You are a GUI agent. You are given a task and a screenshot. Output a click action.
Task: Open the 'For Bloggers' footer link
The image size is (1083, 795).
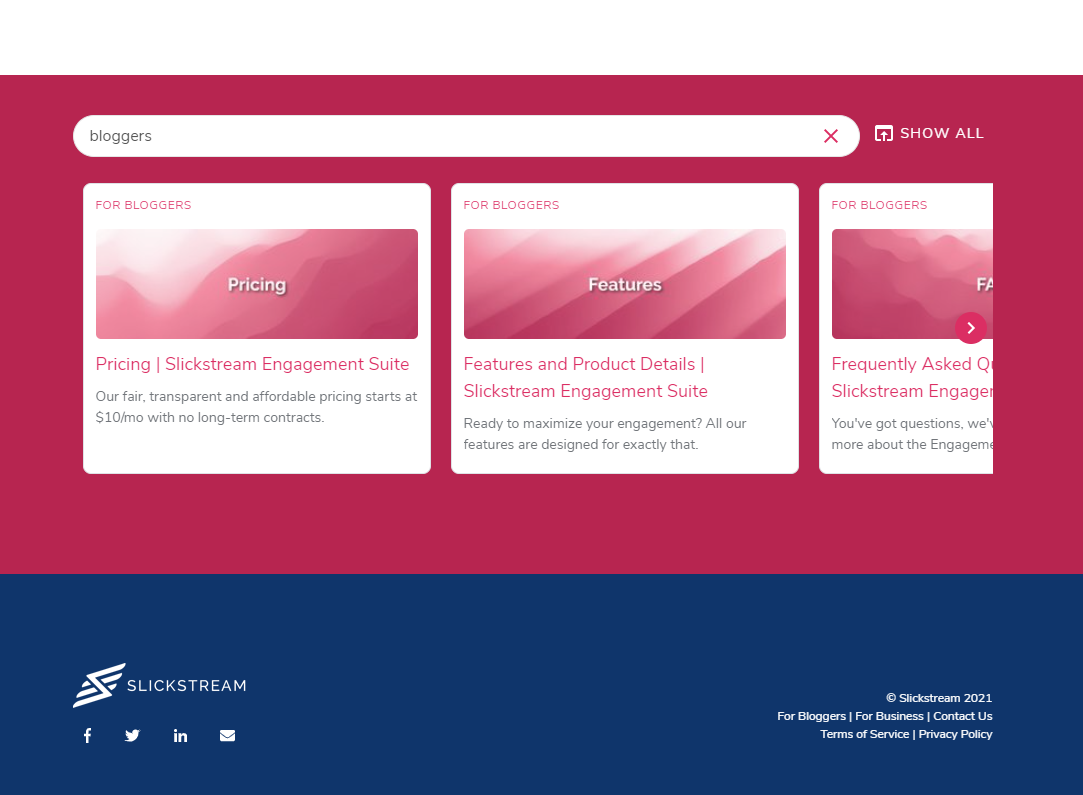coord(812,716)
